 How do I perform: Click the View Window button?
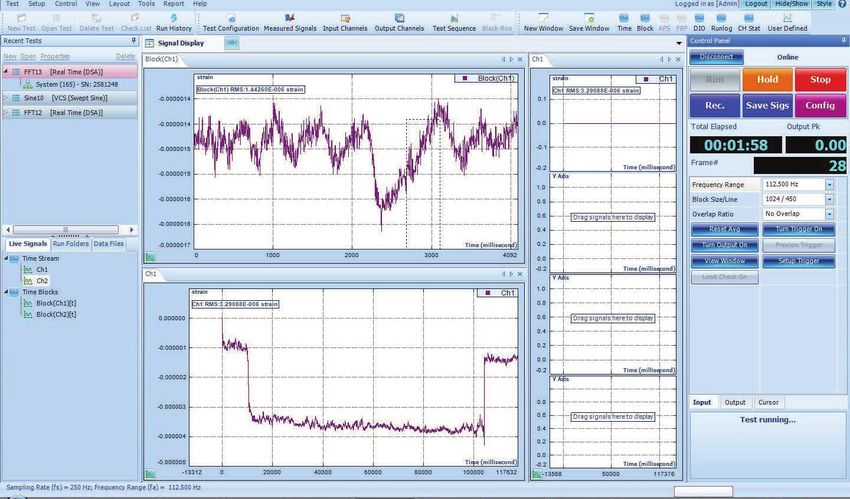(x=725, y=261)
